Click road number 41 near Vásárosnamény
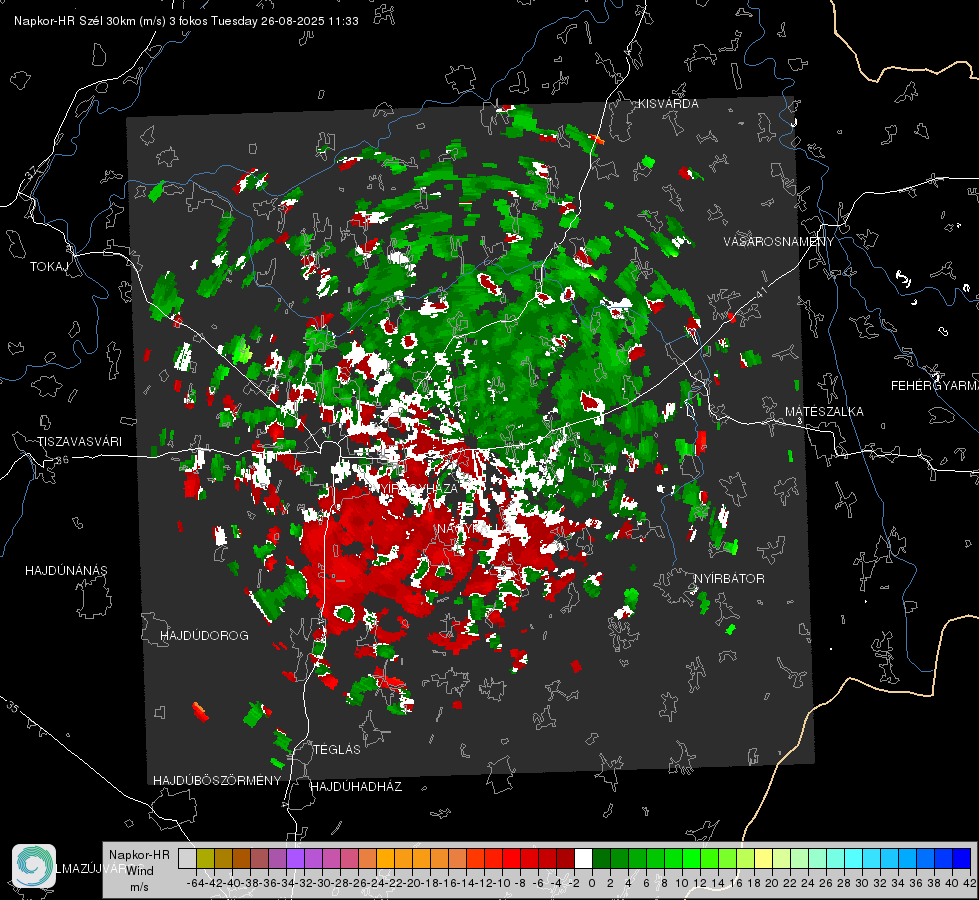The width and height of the screenshot is (979, 900). [x=760, y=293]
